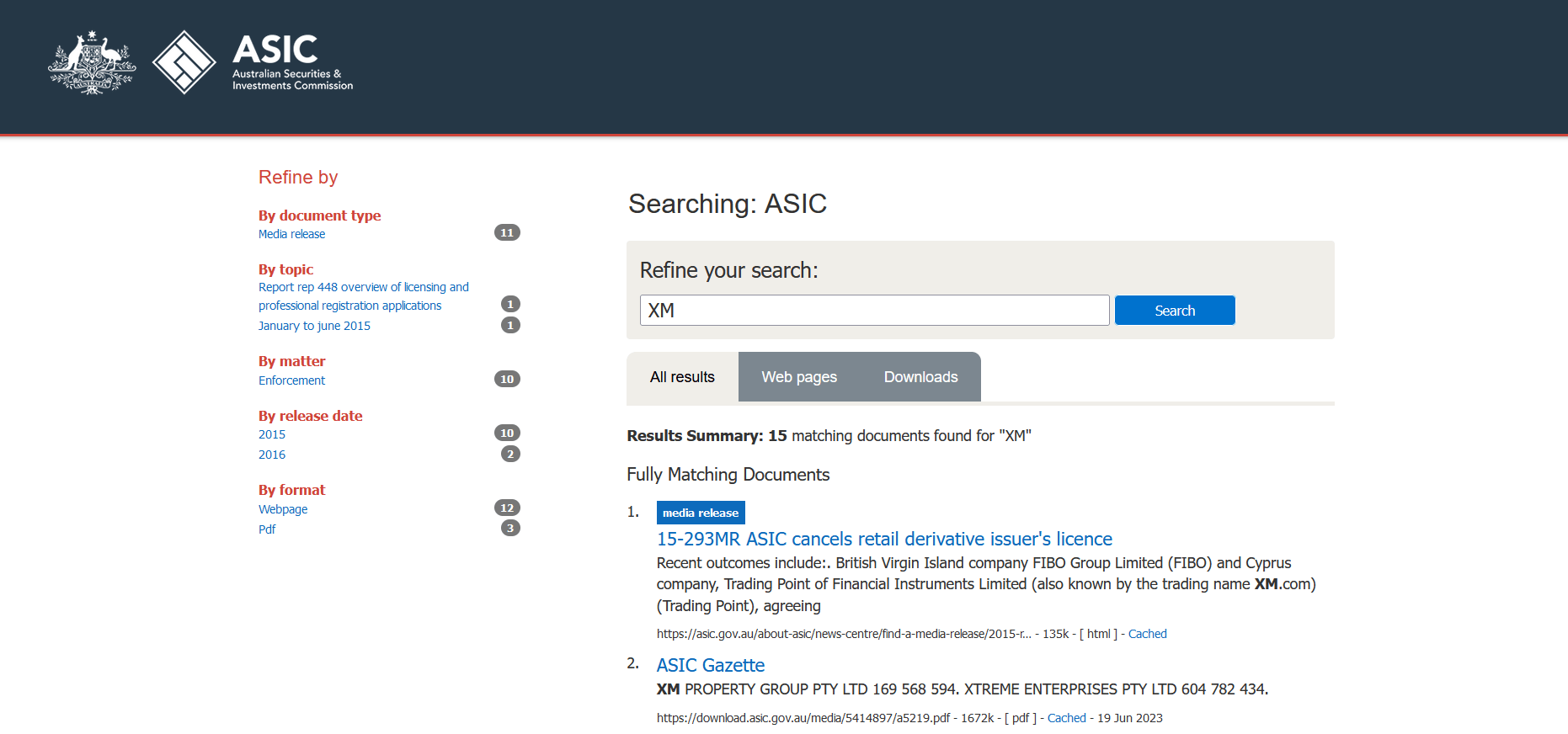Filter by Pdf format
Viewport: 1568px width, 734px height.
click(x=267, y=529)
